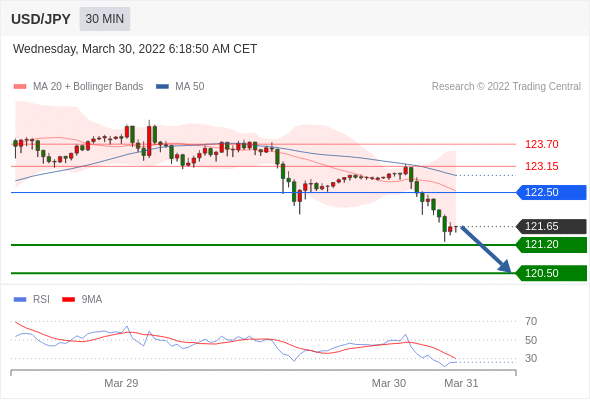Click the MA 50 legend label
Screen dimensions: 590x400
point(190,87)
